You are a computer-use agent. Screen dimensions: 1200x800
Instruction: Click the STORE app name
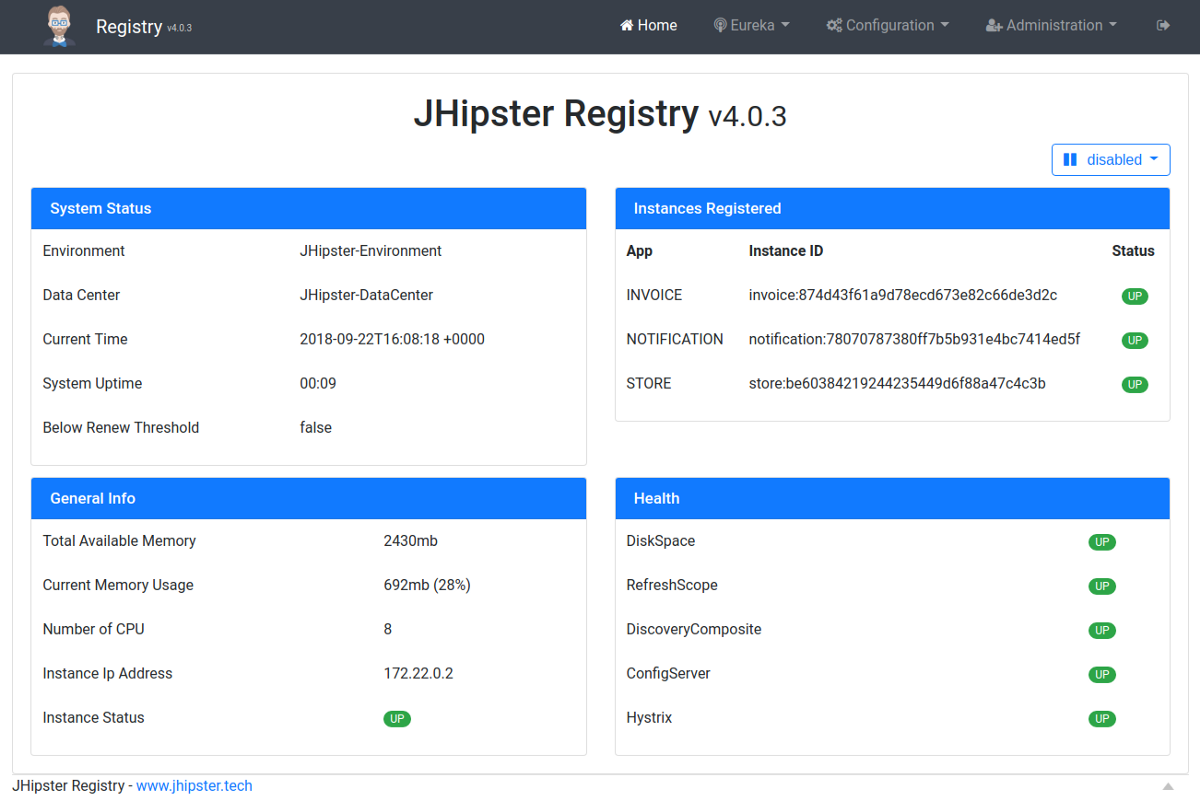coord(649,383)
